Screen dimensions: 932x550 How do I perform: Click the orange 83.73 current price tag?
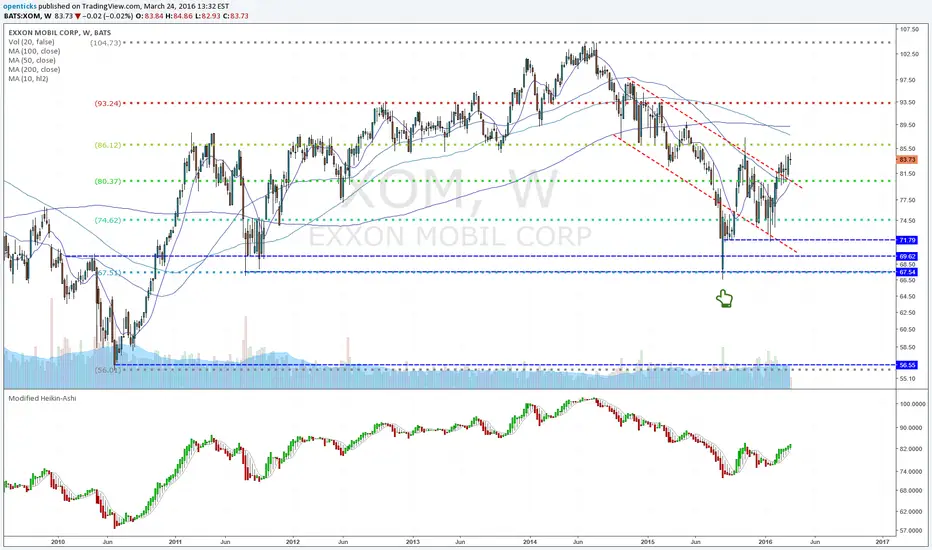(907, 159)
